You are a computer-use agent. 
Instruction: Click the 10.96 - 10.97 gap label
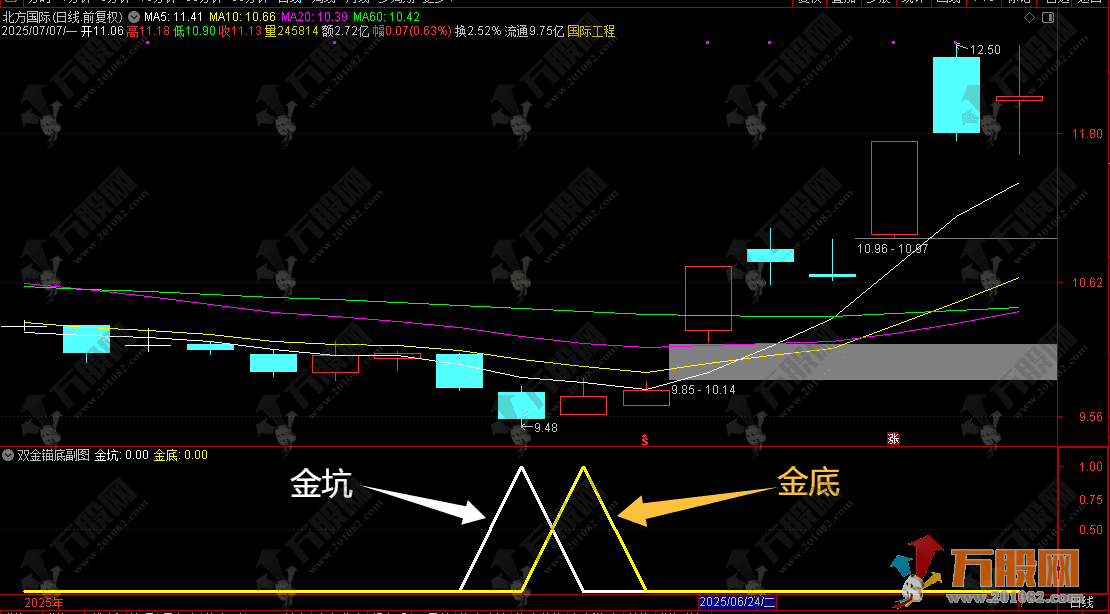pos(892,249)
